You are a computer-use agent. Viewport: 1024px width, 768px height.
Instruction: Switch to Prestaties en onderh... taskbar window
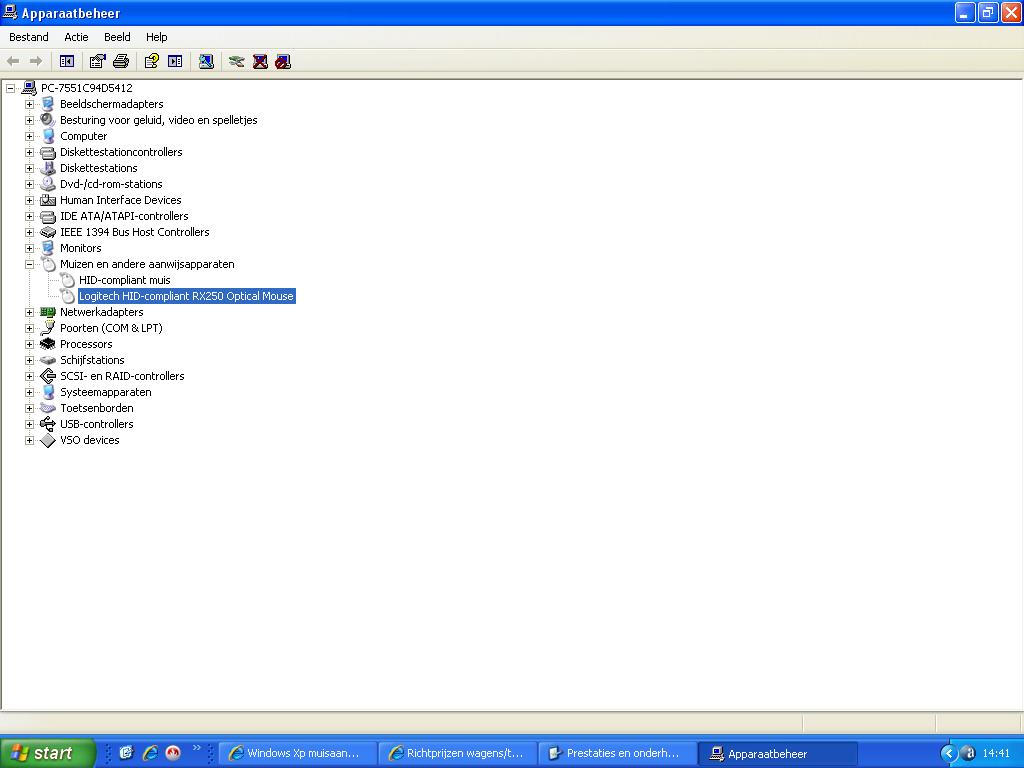pos(618,753)
